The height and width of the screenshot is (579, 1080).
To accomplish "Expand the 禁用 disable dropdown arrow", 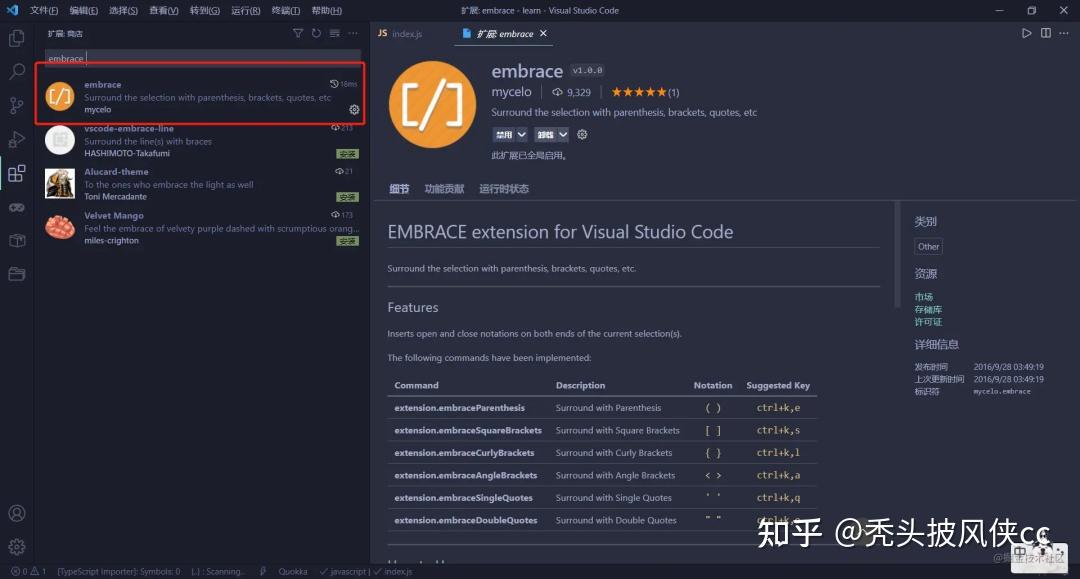I will (521, 134).
